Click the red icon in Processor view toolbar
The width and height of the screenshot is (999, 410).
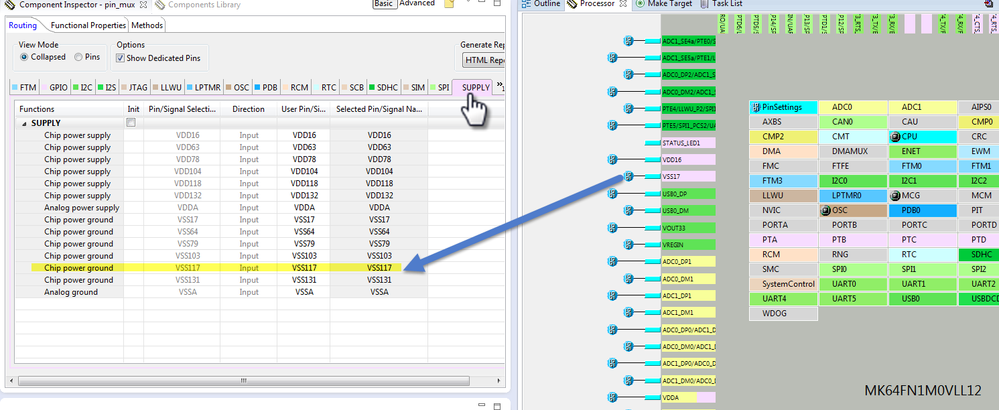point(989,4)
